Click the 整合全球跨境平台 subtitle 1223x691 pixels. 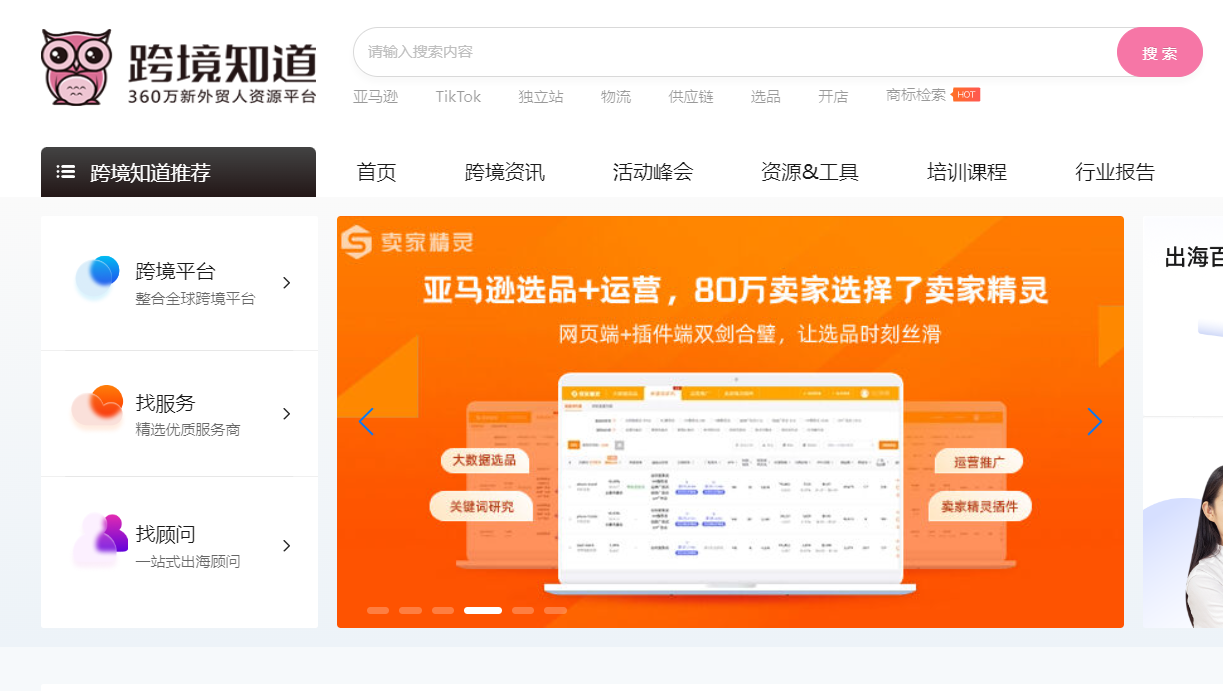(196, 298)
